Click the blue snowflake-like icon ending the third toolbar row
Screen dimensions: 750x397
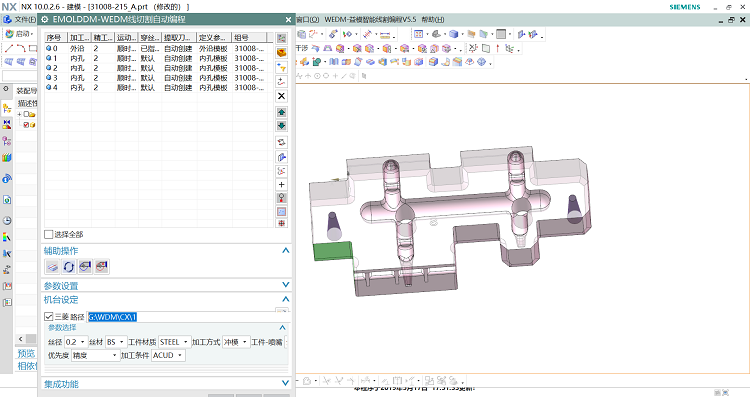pyautogui.click(x=482, y=62)
